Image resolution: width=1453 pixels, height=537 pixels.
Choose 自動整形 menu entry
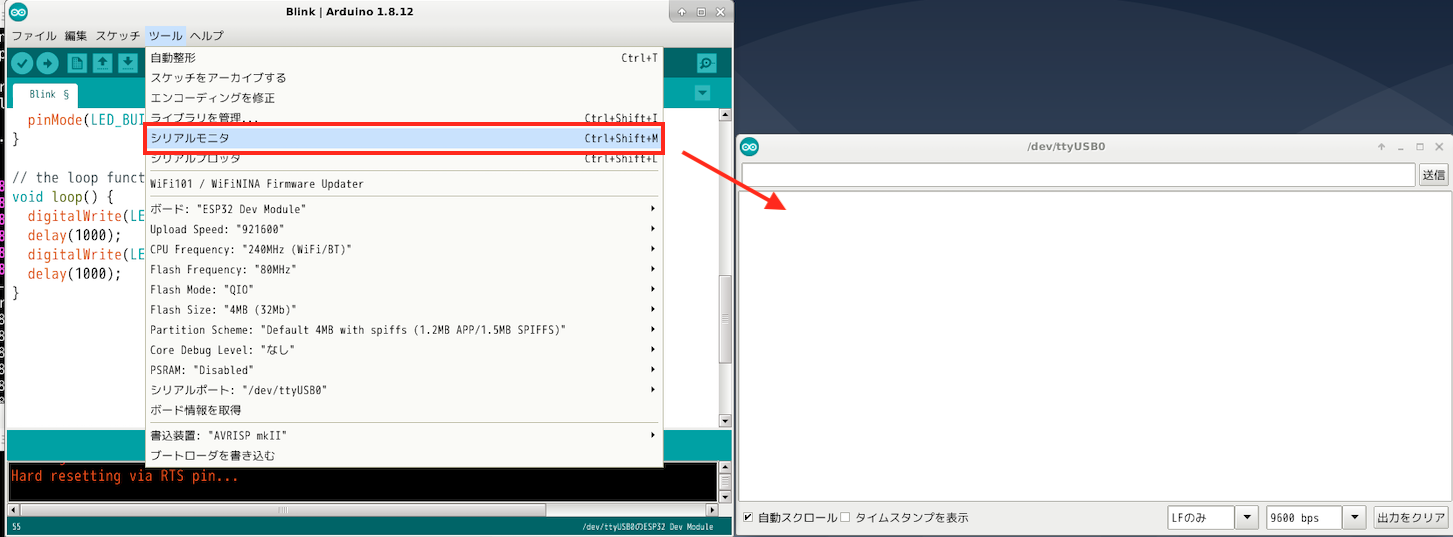[x=400, y=58]
